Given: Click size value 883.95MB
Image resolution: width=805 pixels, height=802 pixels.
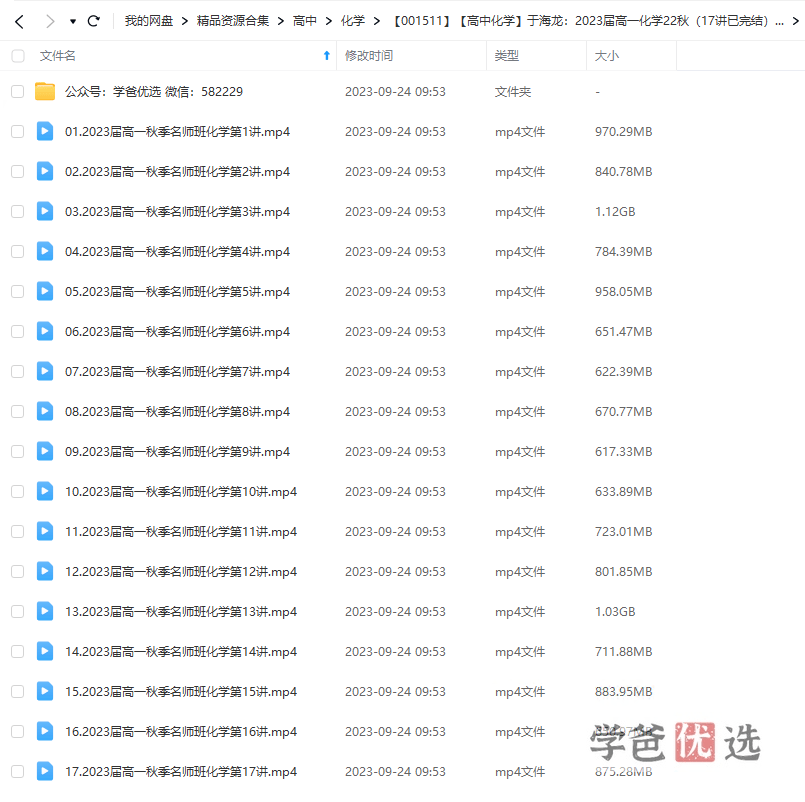Looking at the screenshot, I should tap(623, 692).
